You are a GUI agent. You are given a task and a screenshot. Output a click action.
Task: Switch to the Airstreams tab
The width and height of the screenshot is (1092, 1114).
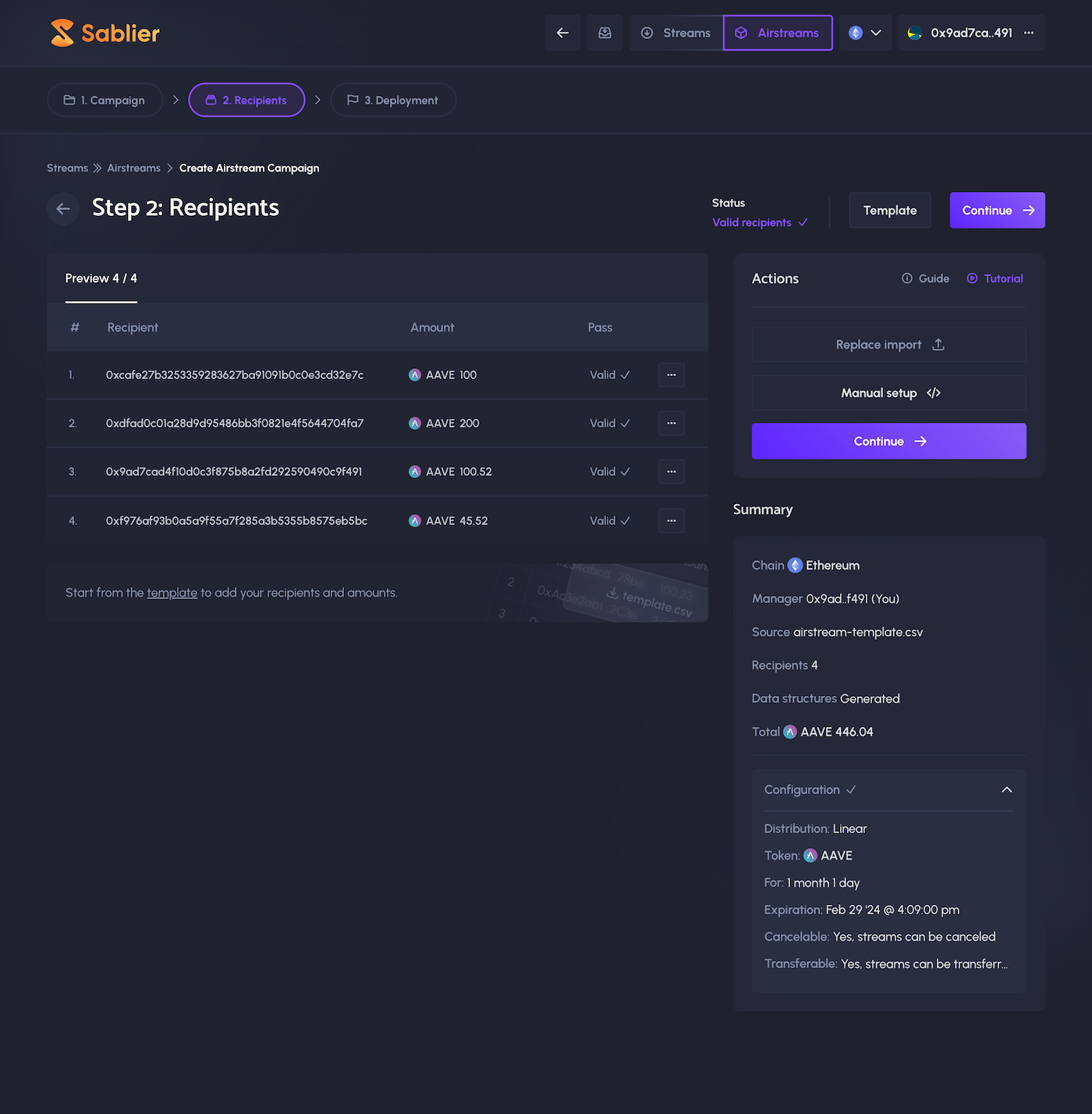(x=778, y=33)
